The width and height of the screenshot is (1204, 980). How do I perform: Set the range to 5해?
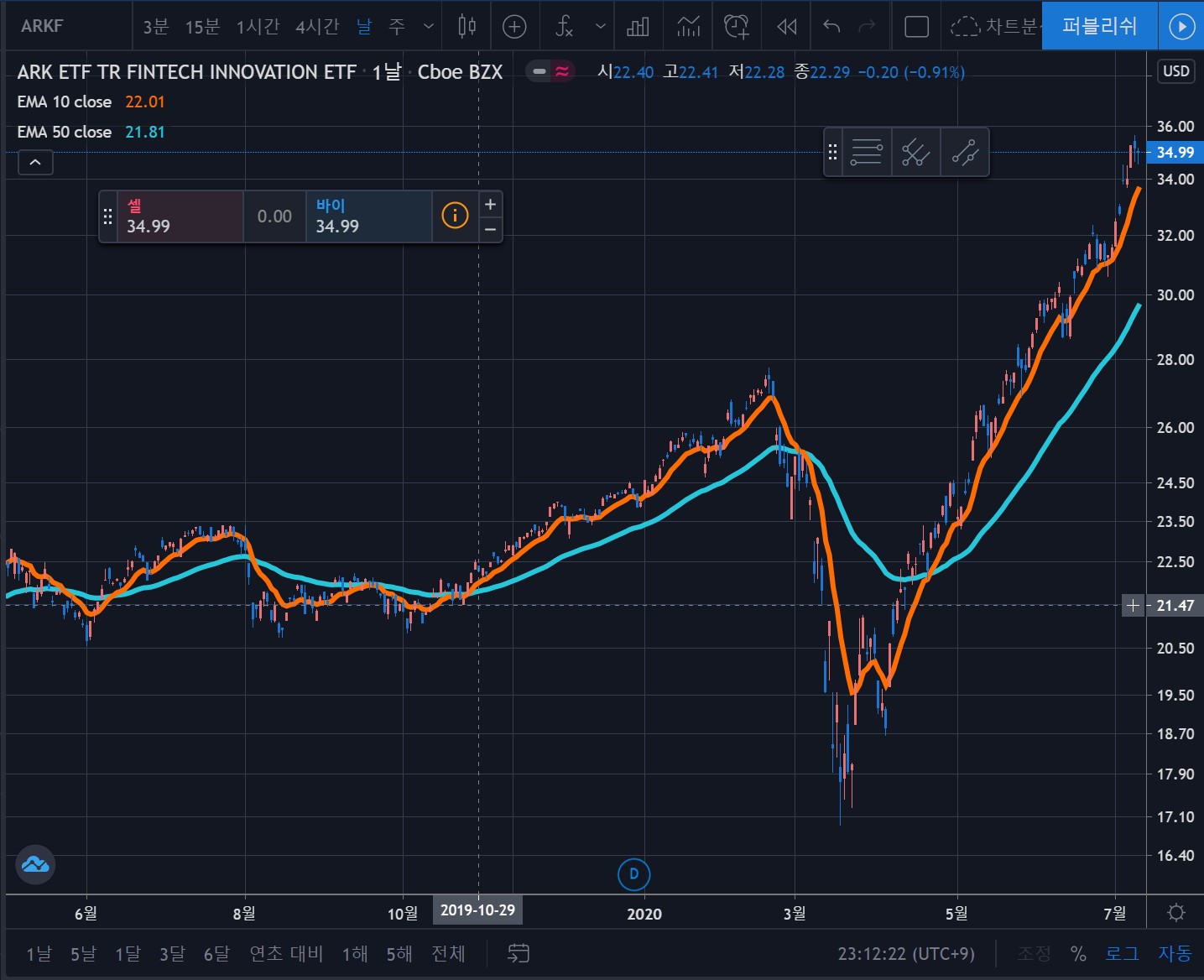(399, 954)
